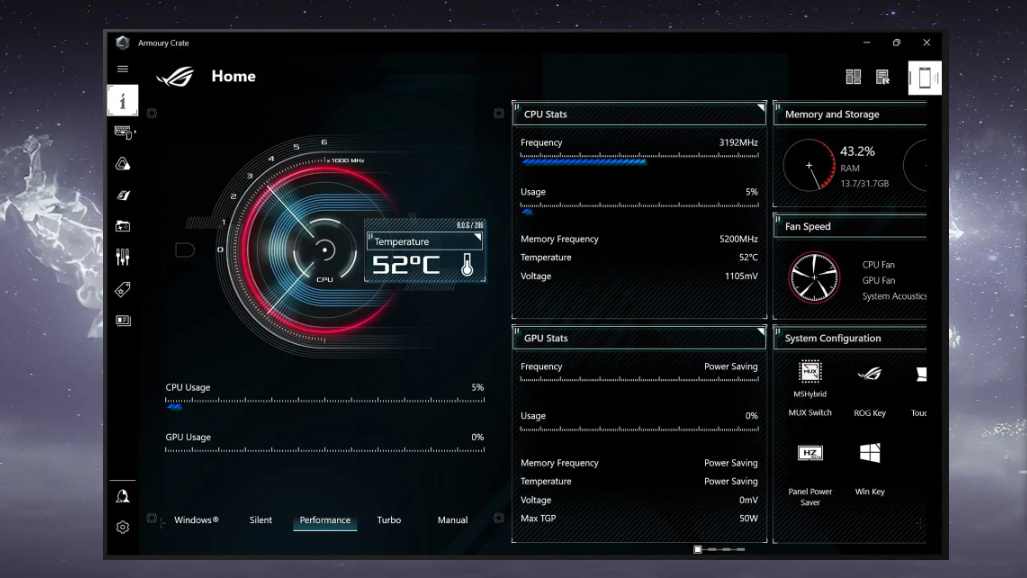Screen dimensions: 1027x578
Task: Click the fan speed spinning fan icon
Action: click(813, 277)
